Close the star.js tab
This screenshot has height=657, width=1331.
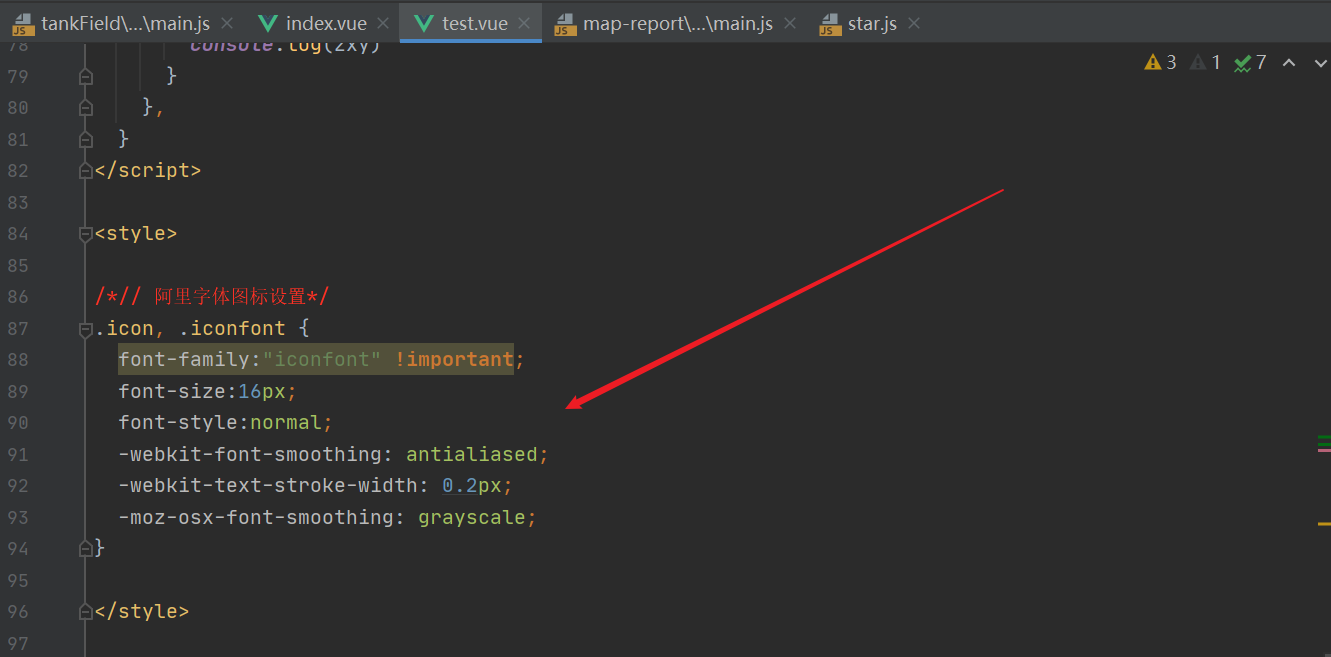[913, 23]
